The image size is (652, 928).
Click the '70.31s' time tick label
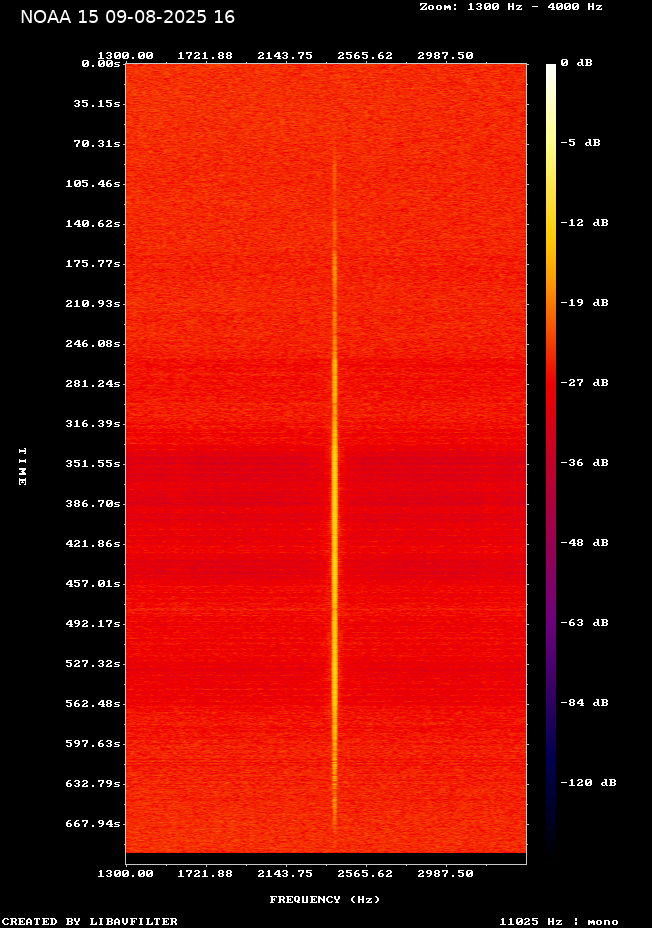click(x=97, y=143)
